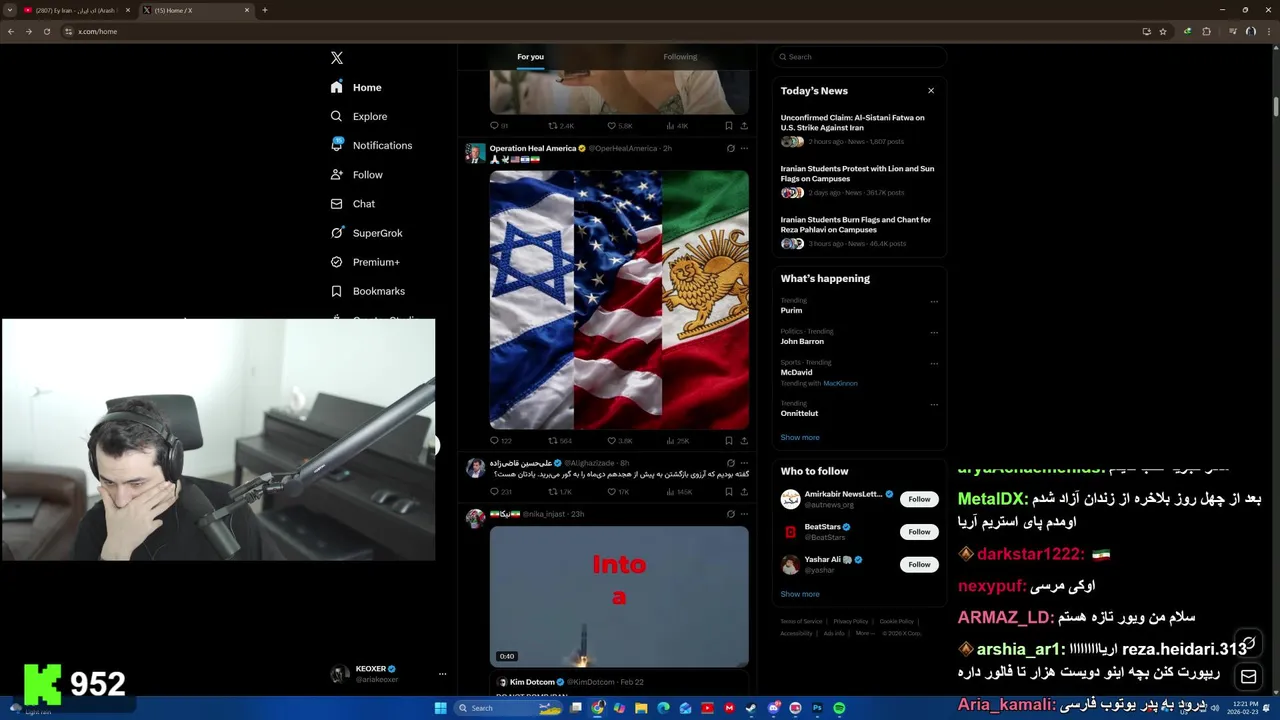Bookmark the post with 41K views
Viewport: 1280px width, 720px height.
pos(729,126)
